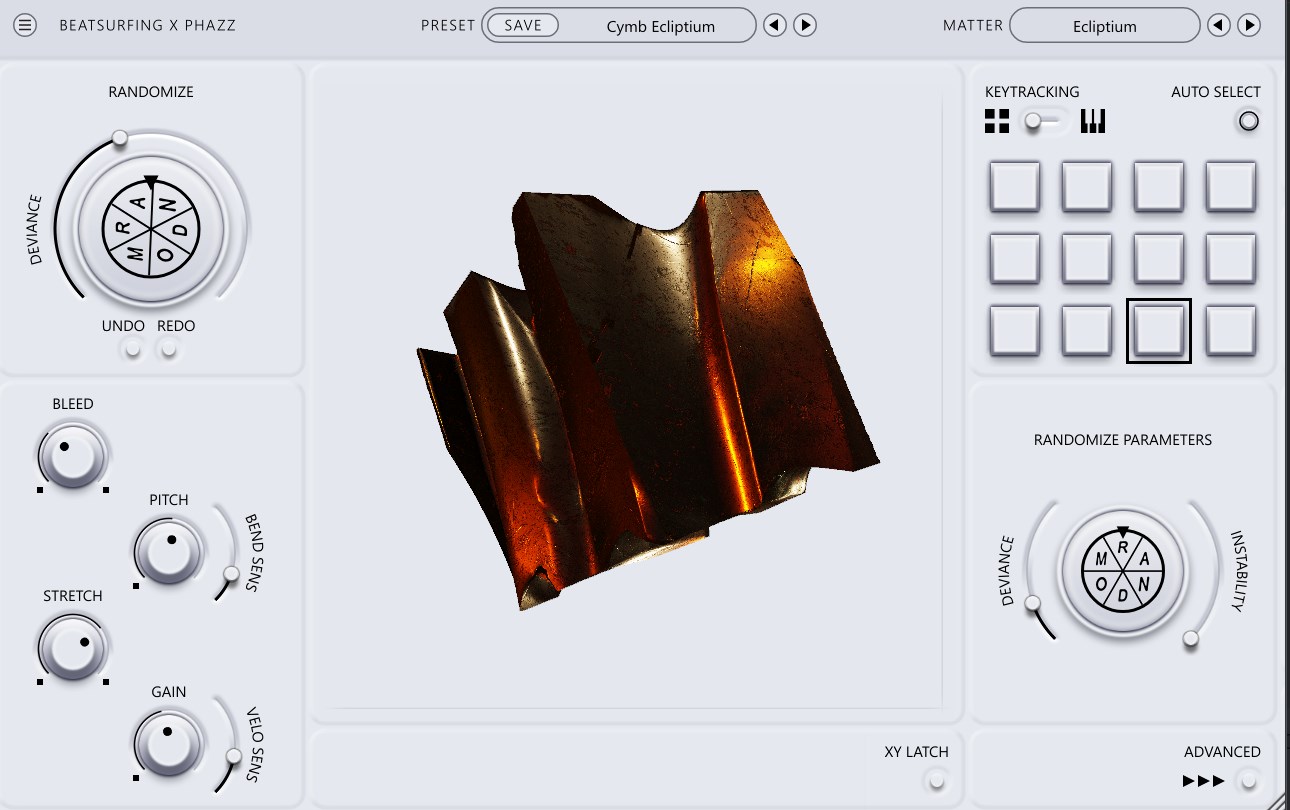The image size is (1290, 810).
Task: Click the large RANDOM wheel in Randomize panel
Action: tap(151, 229)
